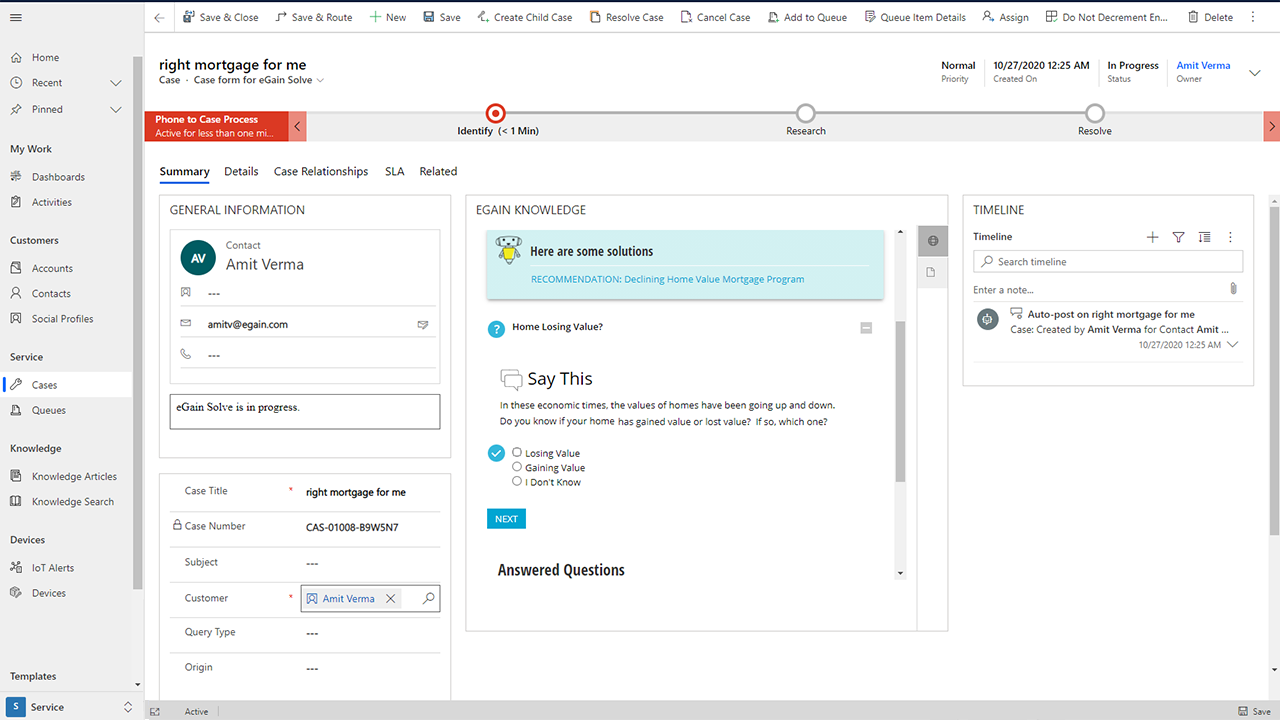Open the timeline filter icon
This screenshot has width=1280, height=720.
1178,237
